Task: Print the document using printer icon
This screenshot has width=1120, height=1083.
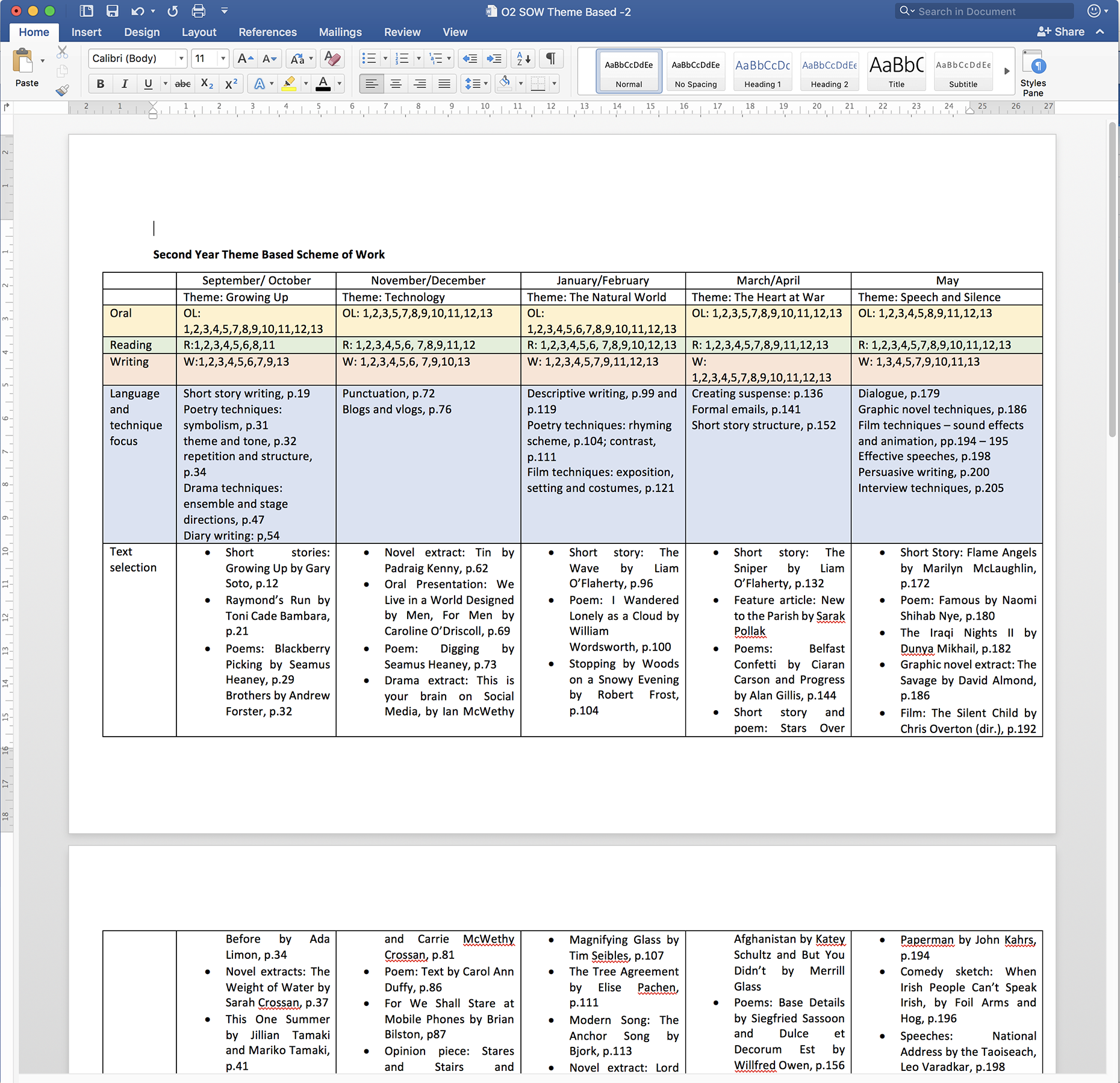Action: coord(198,11)
